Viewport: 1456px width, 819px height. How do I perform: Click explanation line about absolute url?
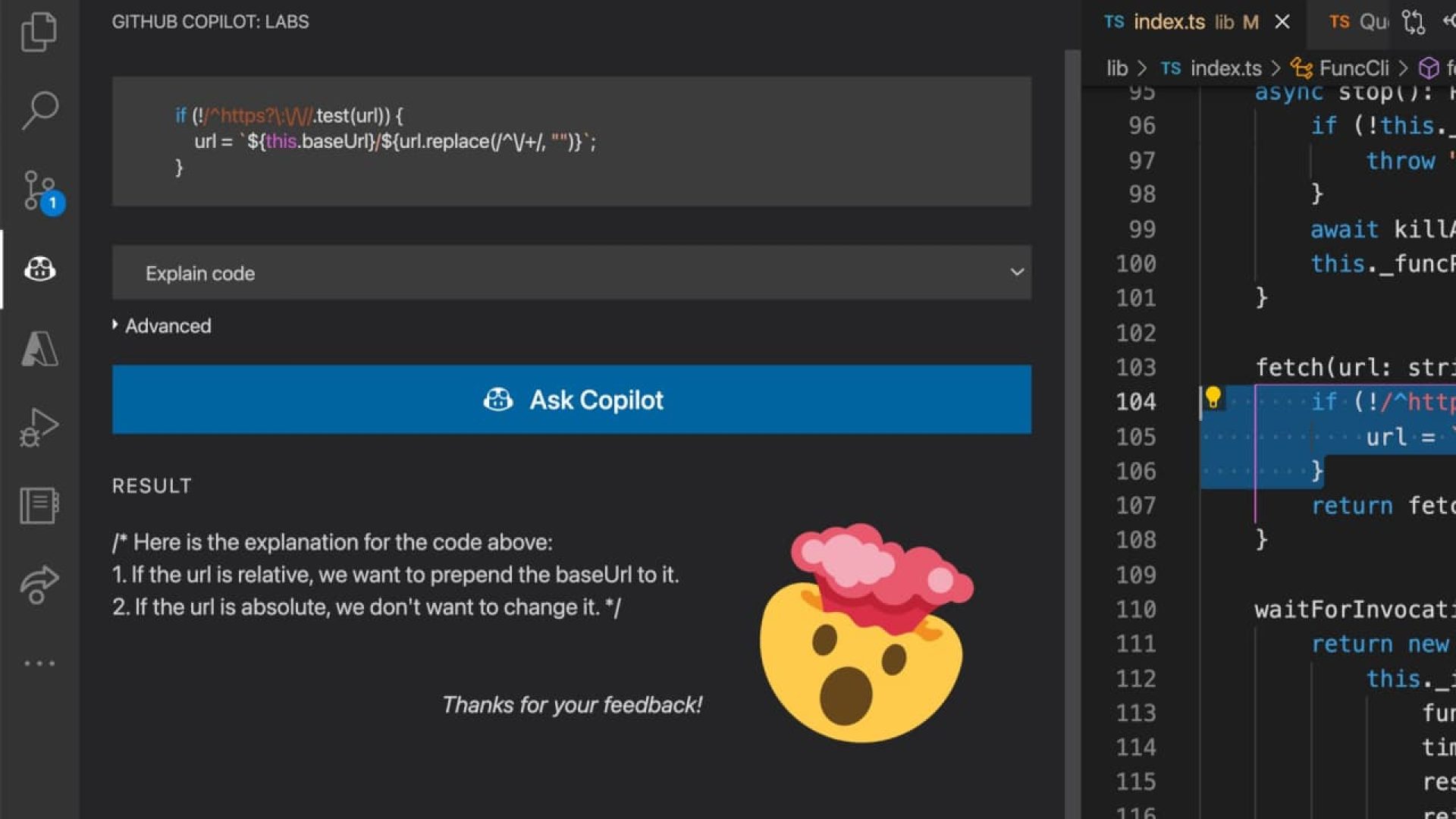tap(366, 607)
